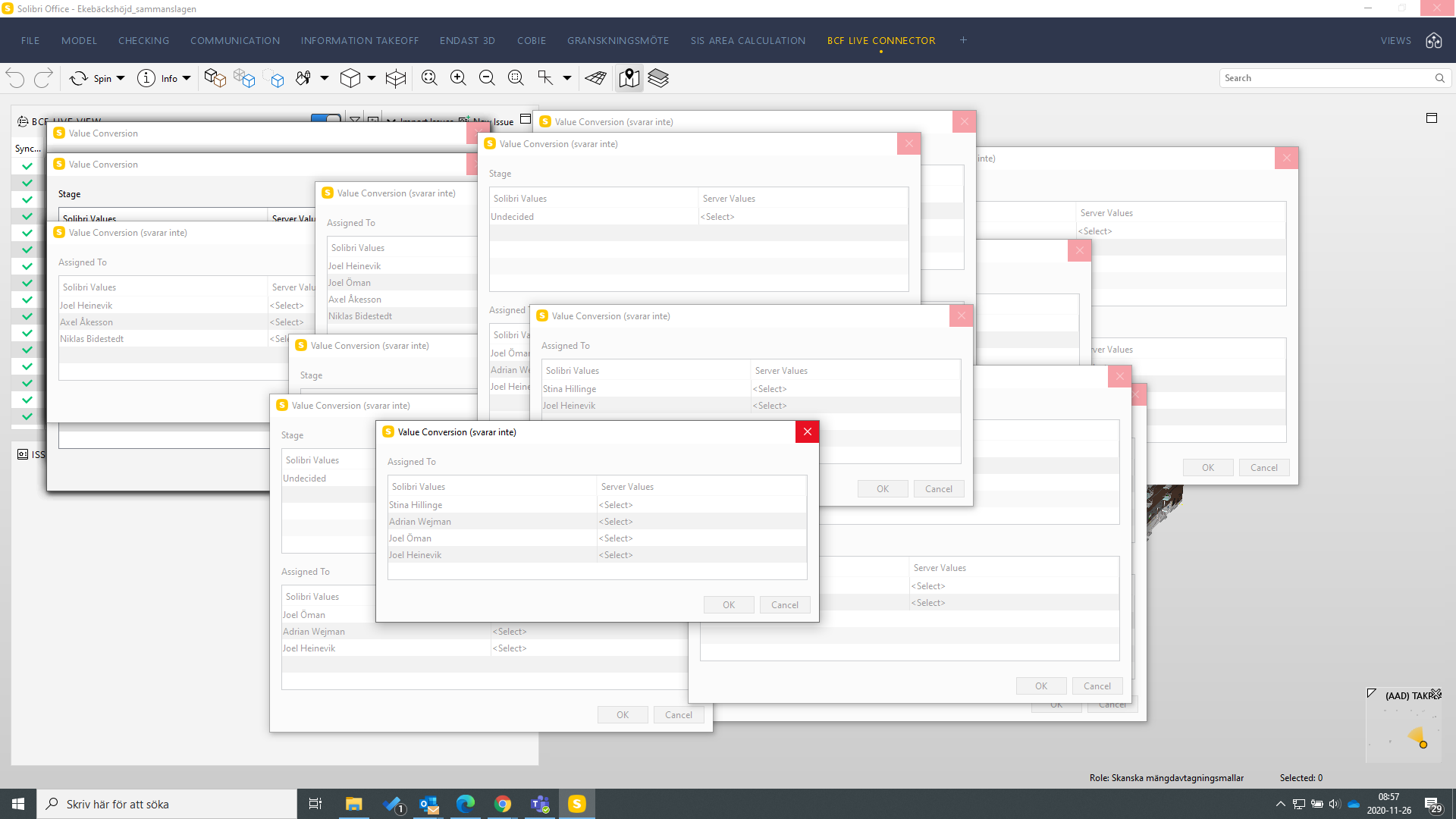Open Select dropdown for Joel Heinevik, front dialog
This screenshot has width=1456, height=819.
pyautogui.click(x=701, y=555)
